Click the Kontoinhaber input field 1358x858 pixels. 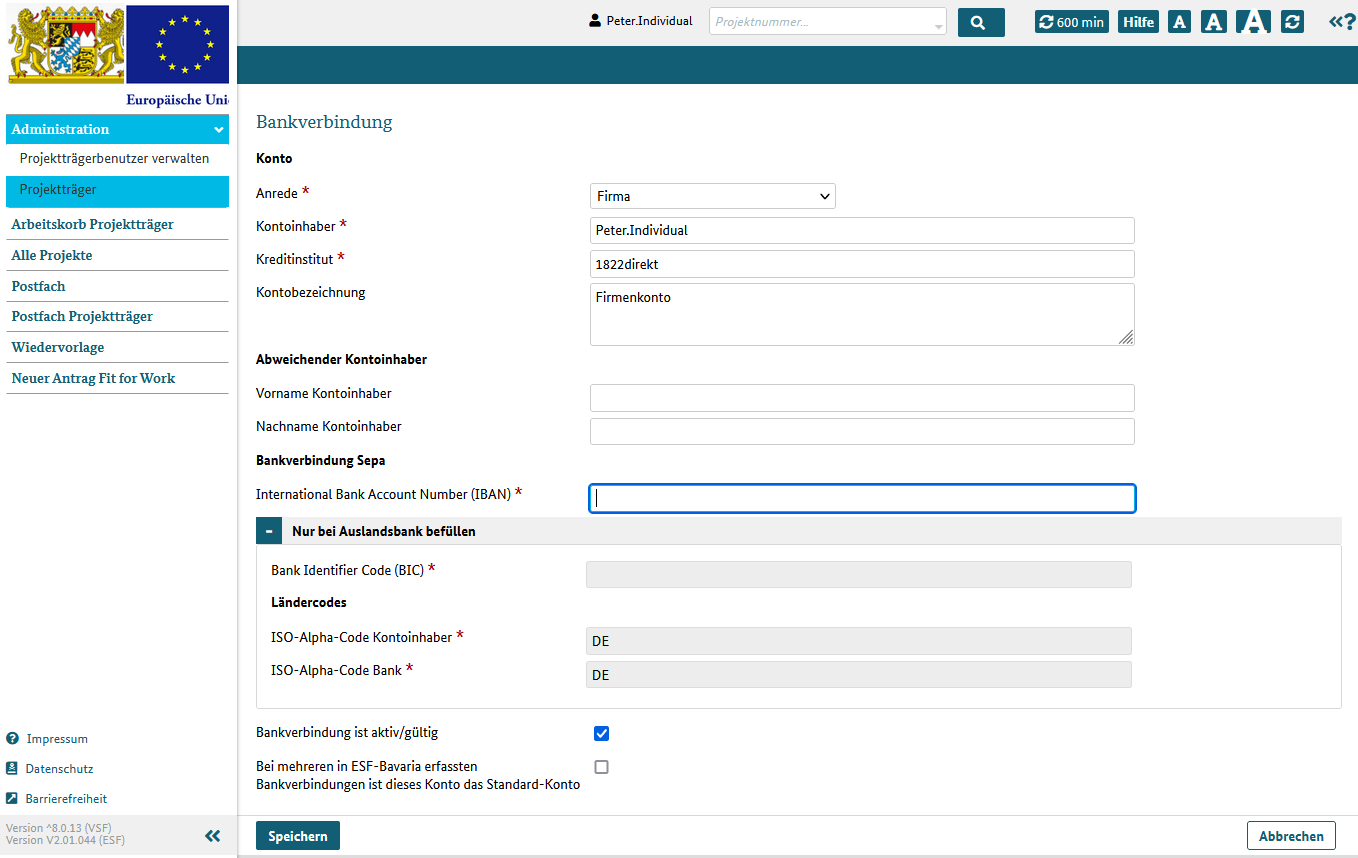point(862,230)
